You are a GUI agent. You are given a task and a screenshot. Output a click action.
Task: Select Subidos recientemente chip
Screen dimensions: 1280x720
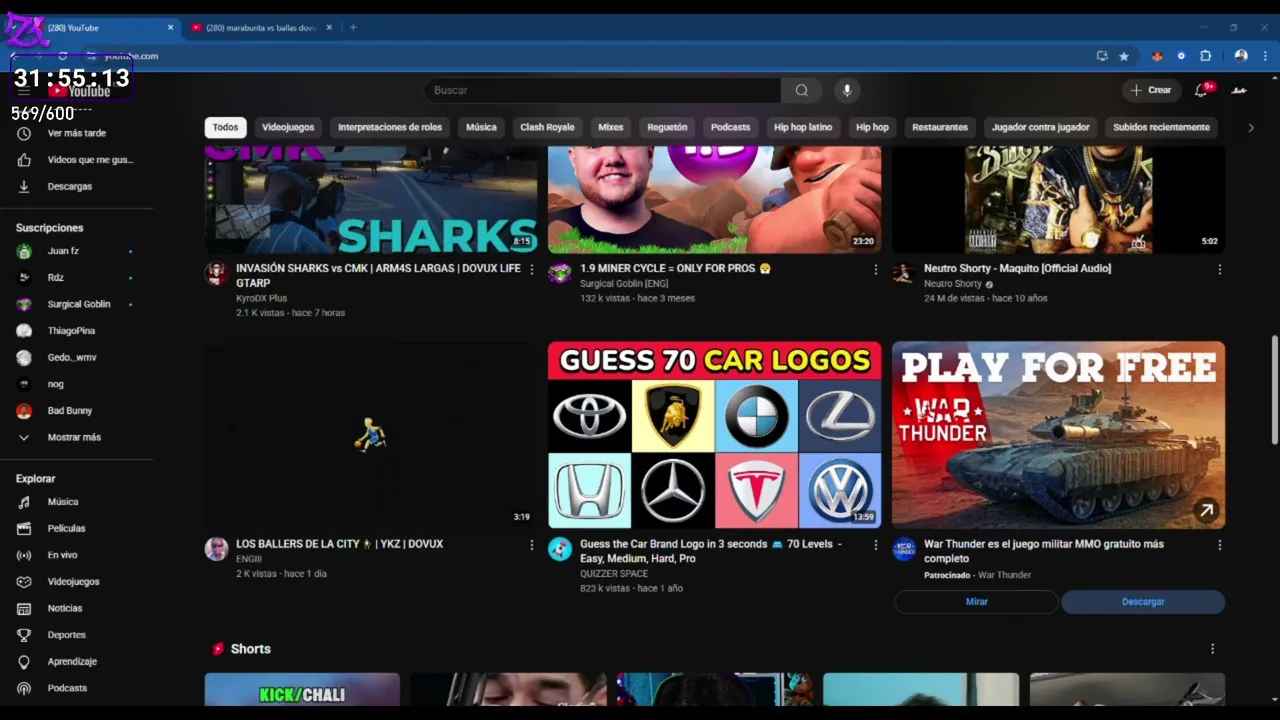point(1161,127)
